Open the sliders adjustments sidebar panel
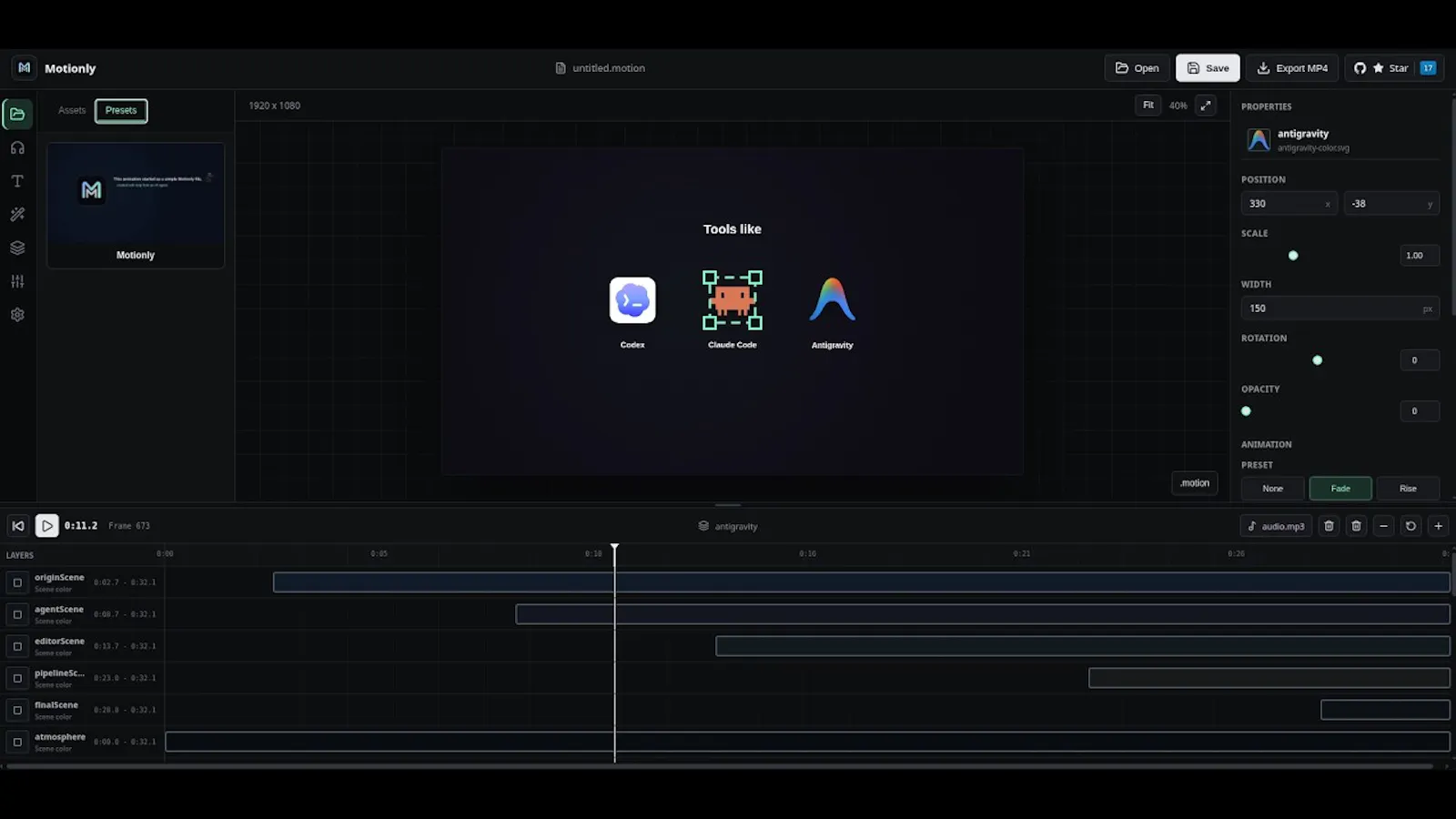Image resolution: width=1456 pixels, height=819 pixels. (x=17, y=281)
